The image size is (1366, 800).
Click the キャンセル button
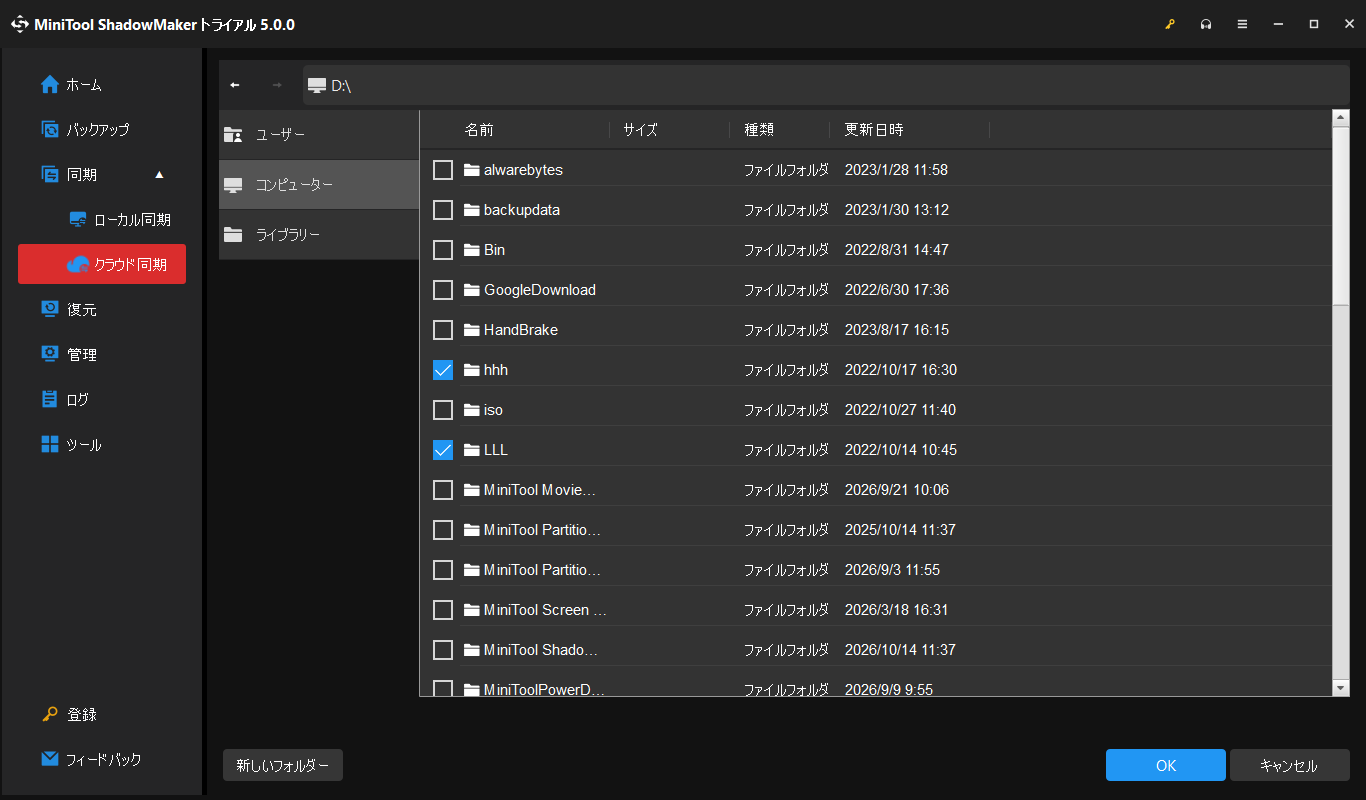click(1289, 765)
